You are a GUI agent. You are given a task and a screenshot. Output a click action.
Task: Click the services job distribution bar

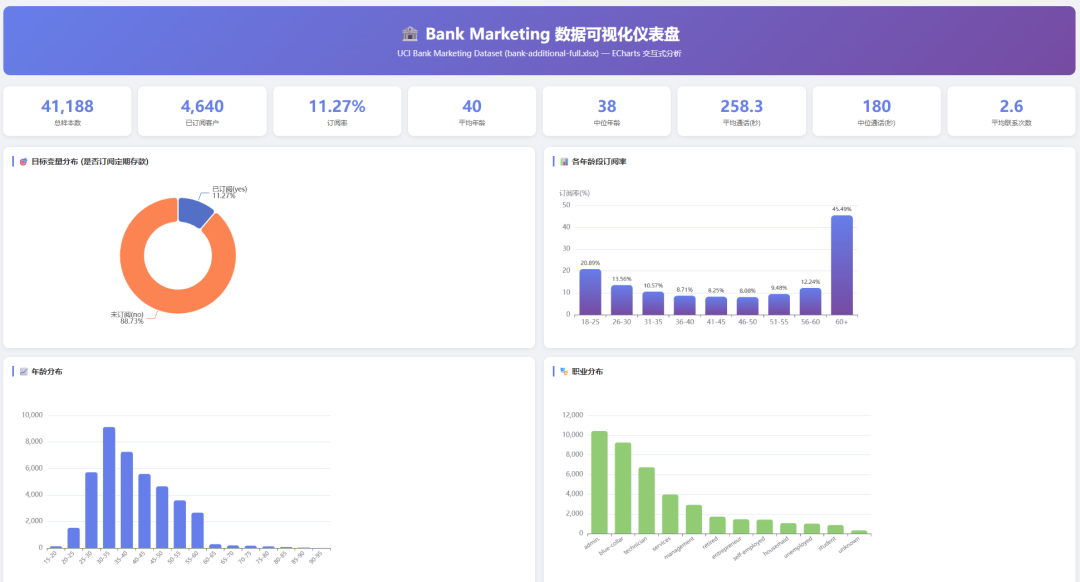[x=670, y=514]
